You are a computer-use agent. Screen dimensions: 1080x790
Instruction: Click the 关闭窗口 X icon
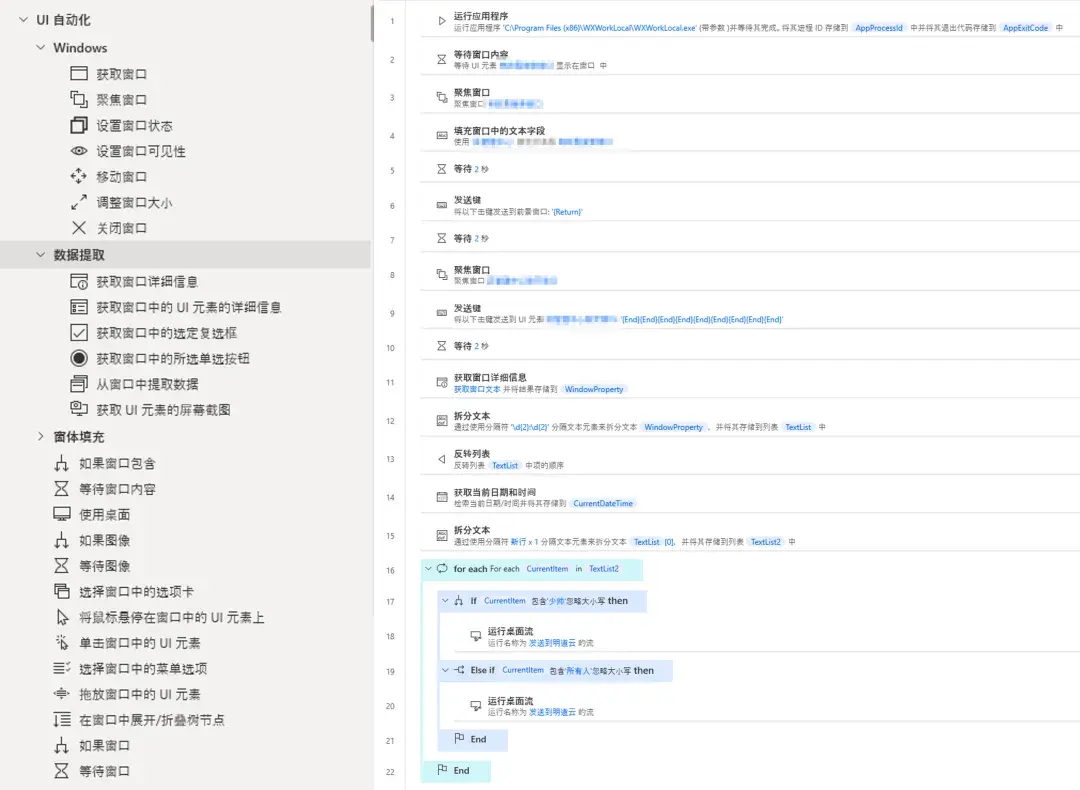click(x=79, y=228)
